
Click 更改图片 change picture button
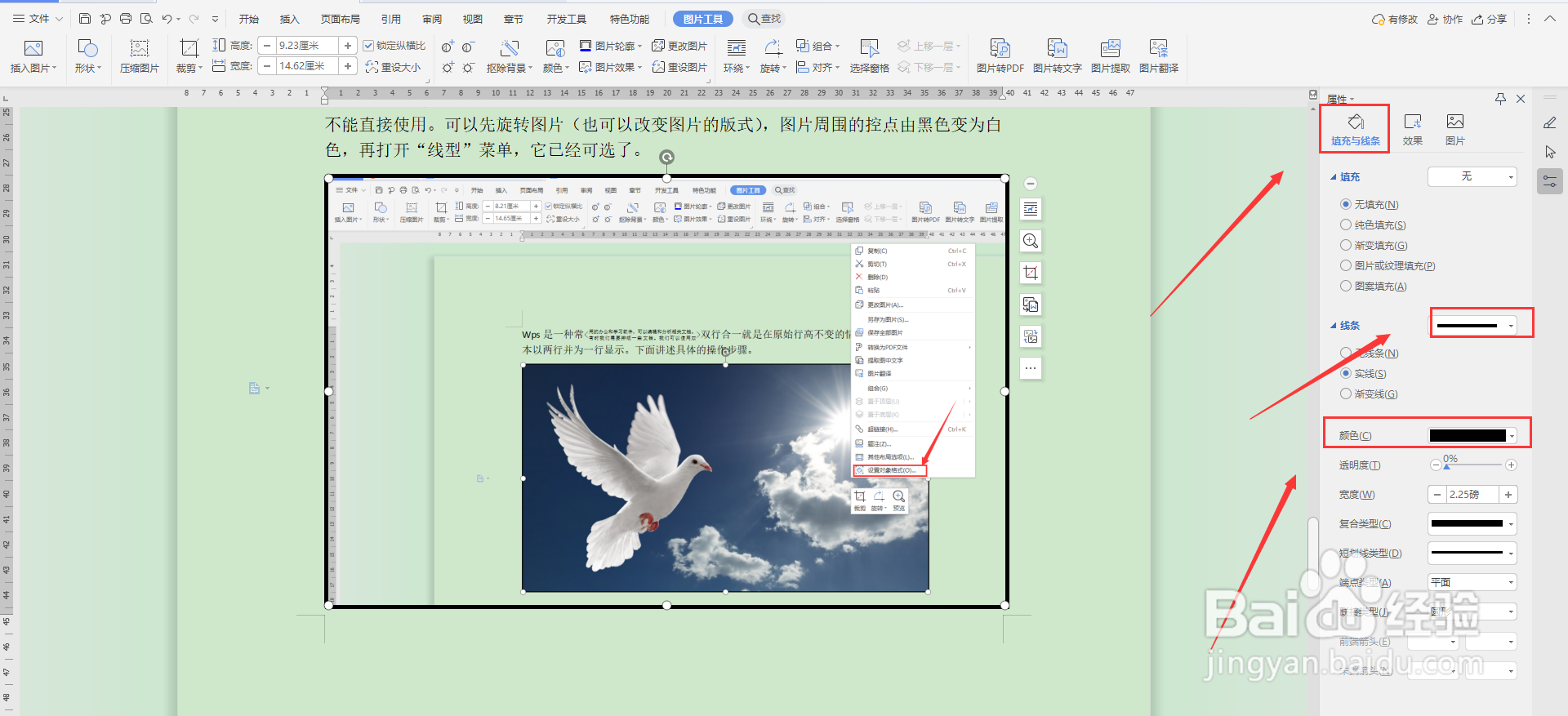pos(679,47)
